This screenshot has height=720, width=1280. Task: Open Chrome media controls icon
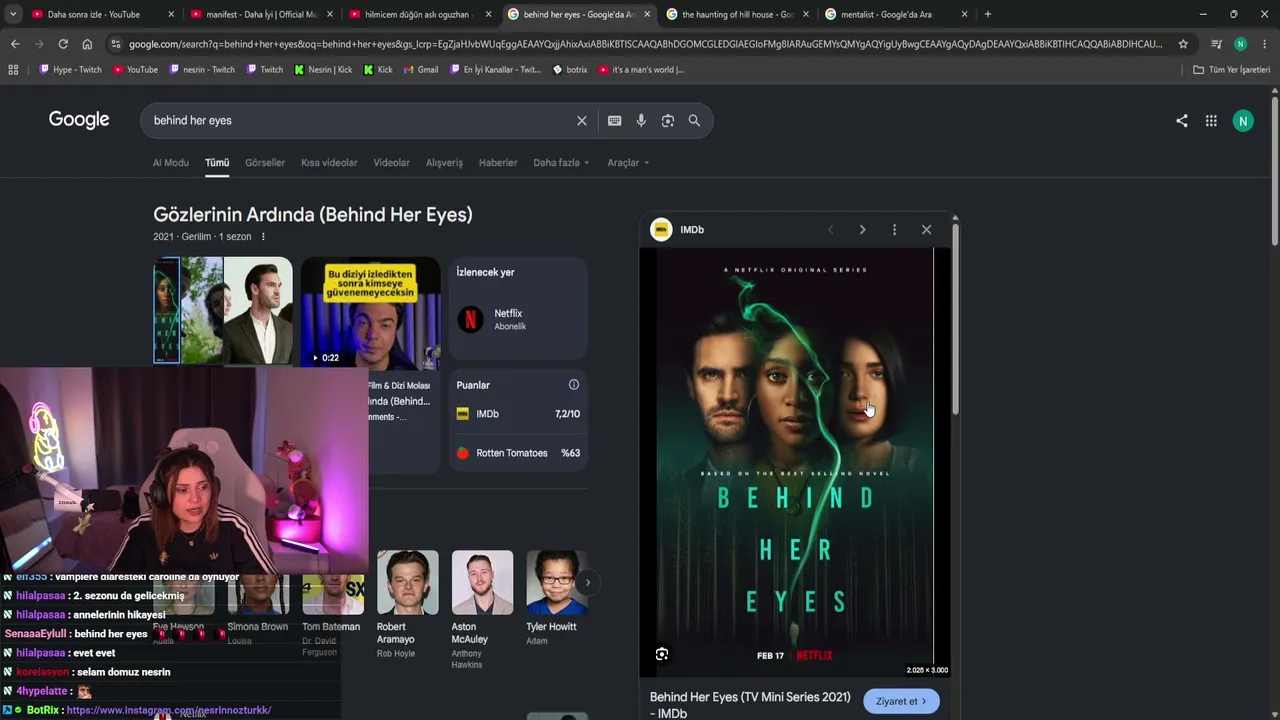click(1216, 44)
